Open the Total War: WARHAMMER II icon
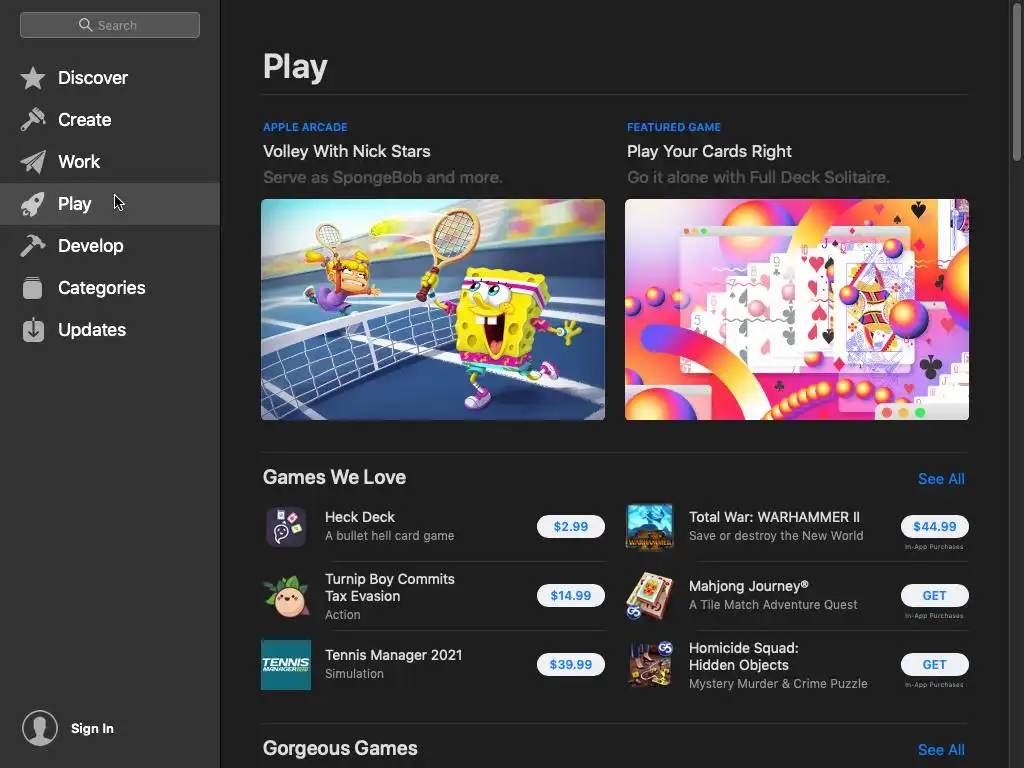 [x=650, y=526]
